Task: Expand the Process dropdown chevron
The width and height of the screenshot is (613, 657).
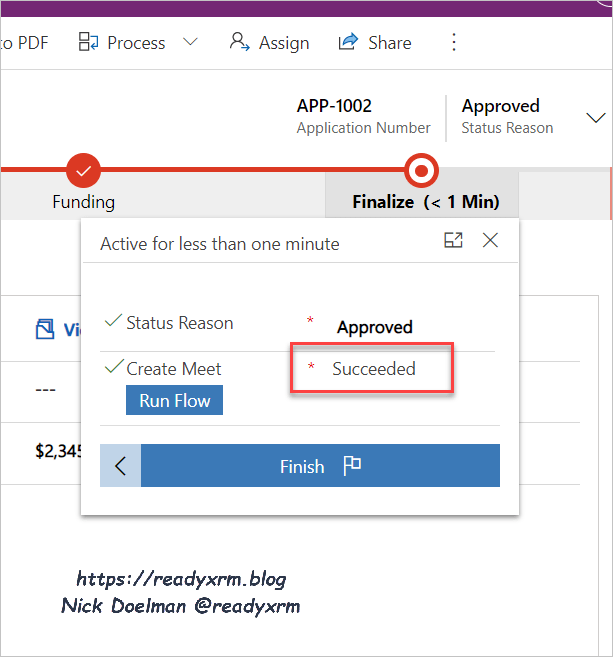Action: click(x=190, y=42)
